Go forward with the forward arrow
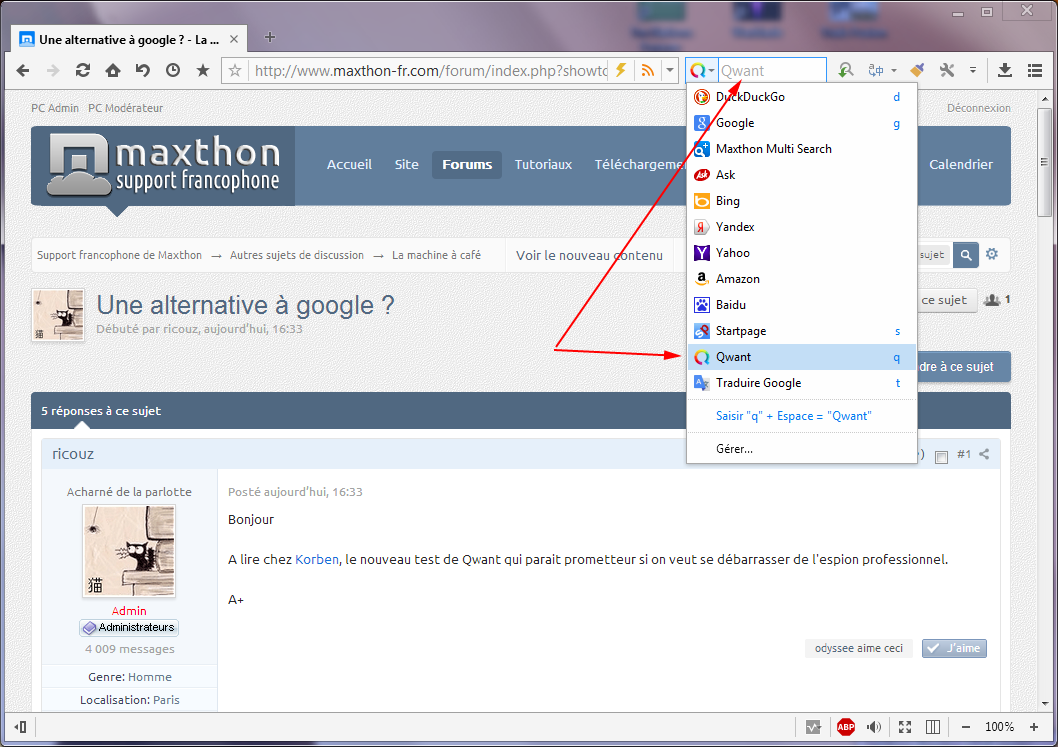 [x=53, y=70]
